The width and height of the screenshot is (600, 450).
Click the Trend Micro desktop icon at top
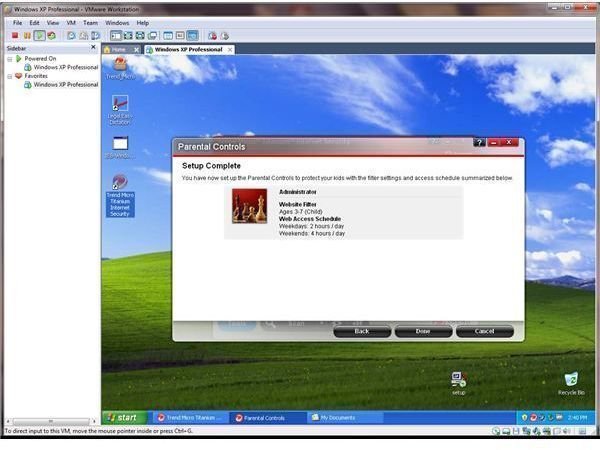(x=120, y=68)
